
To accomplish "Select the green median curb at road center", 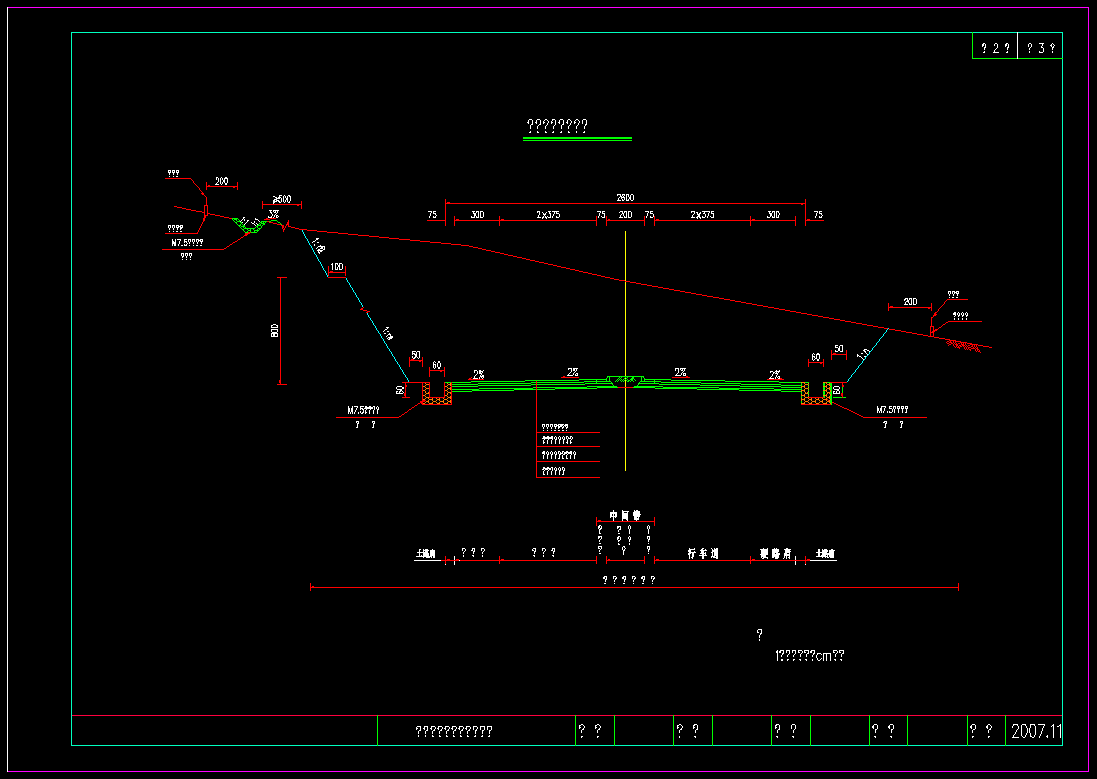I will (x=625, y=381).
